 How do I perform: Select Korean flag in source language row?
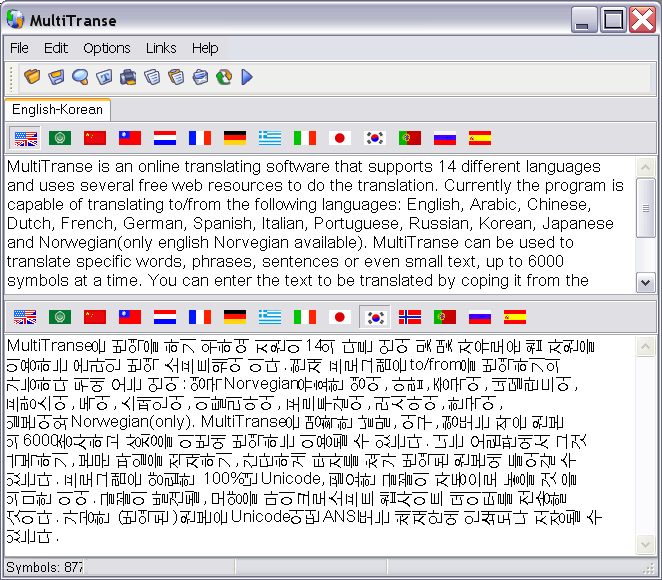point(375,138)
